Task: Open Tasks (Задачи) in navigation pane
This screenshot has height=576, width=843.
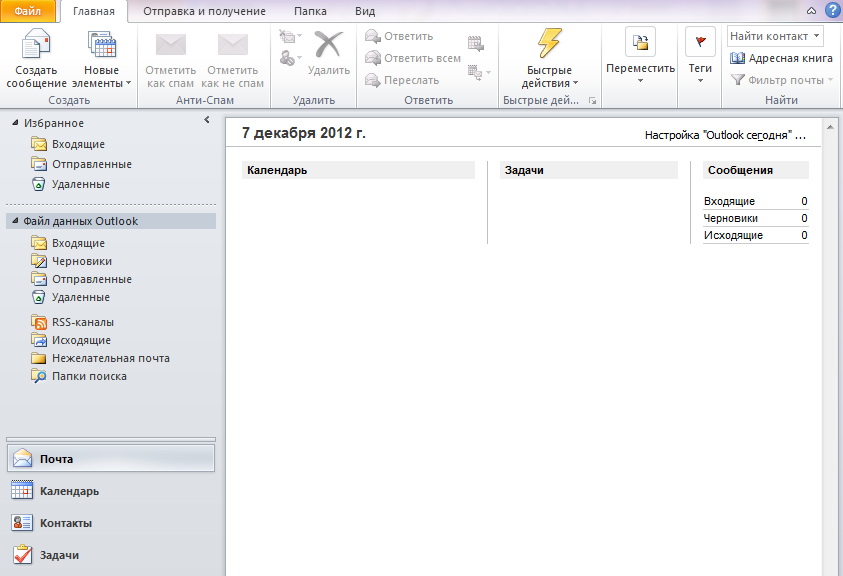Action: click(111, 555)
